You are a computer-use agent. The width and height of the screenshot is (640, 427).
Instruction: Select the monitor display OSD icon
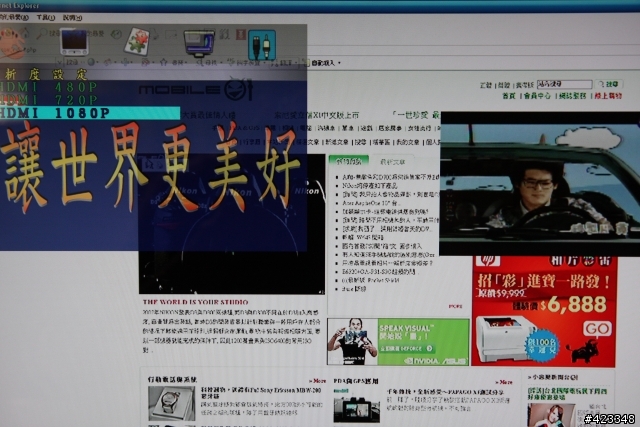[74, 42]
